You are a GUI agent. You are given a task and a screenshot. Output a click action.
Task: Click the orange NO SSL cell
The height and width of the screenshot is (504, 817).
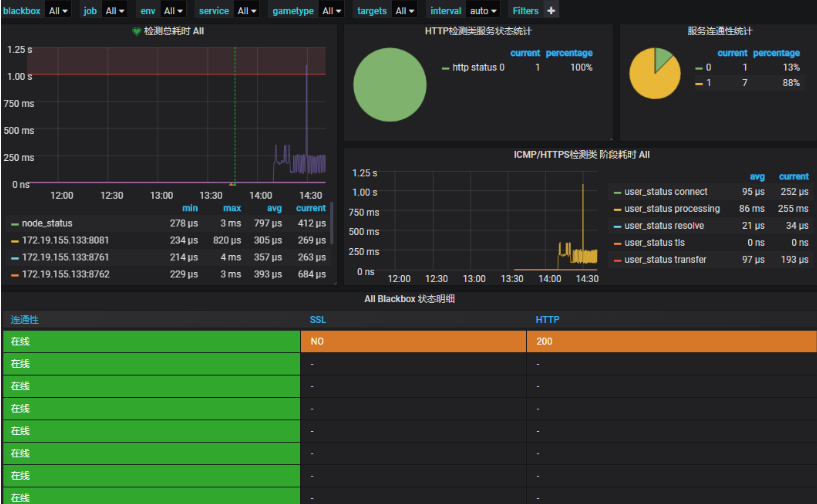[x=412, y=341]
